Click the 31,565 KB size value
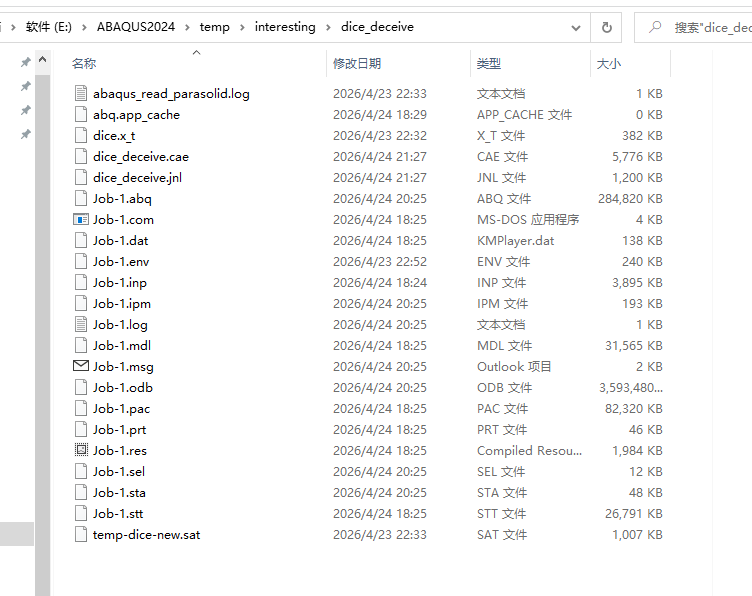Viewport: 752px width, 596px height. pos(634,346)
